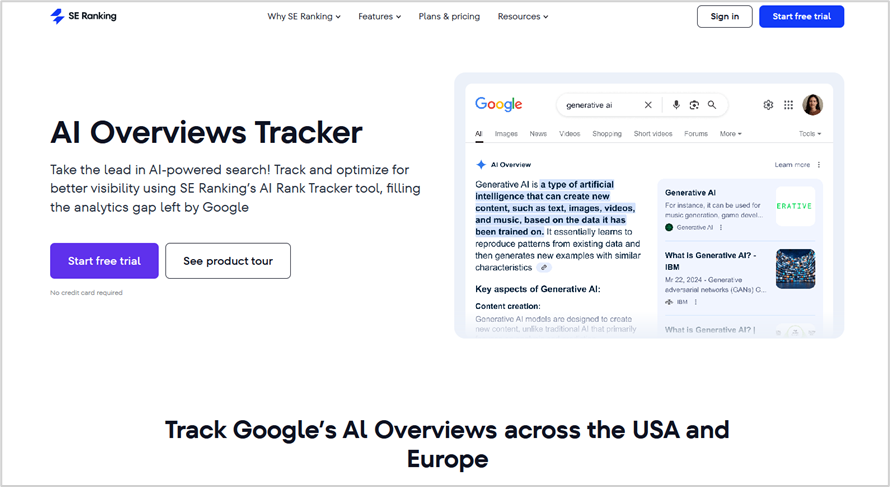Expand the Why SE Ranking menu

[304, 16]
